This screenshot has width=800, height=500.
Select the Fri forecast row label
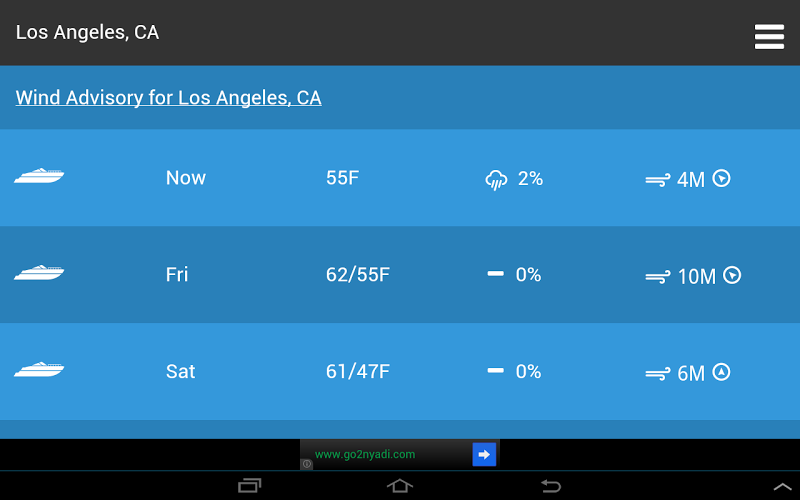click(177, 275)
